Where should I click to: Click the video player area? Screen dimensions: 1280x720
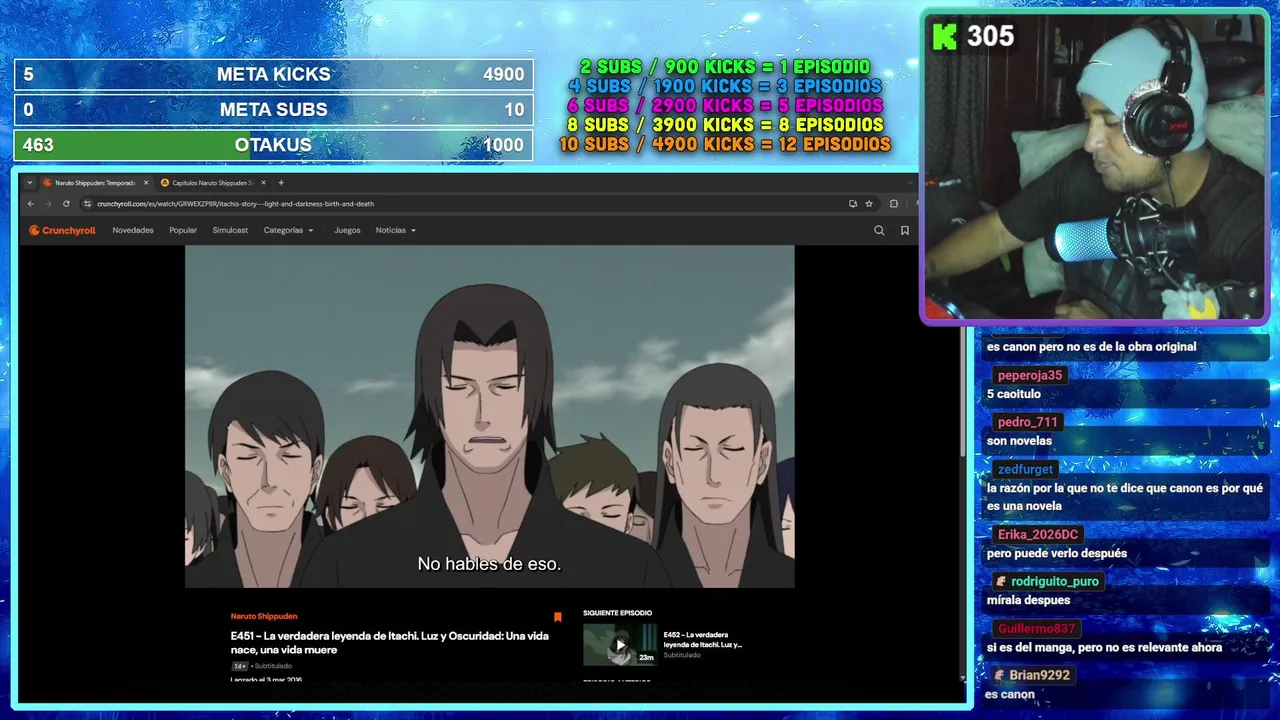pyautogui.click(x=489, y=416)
